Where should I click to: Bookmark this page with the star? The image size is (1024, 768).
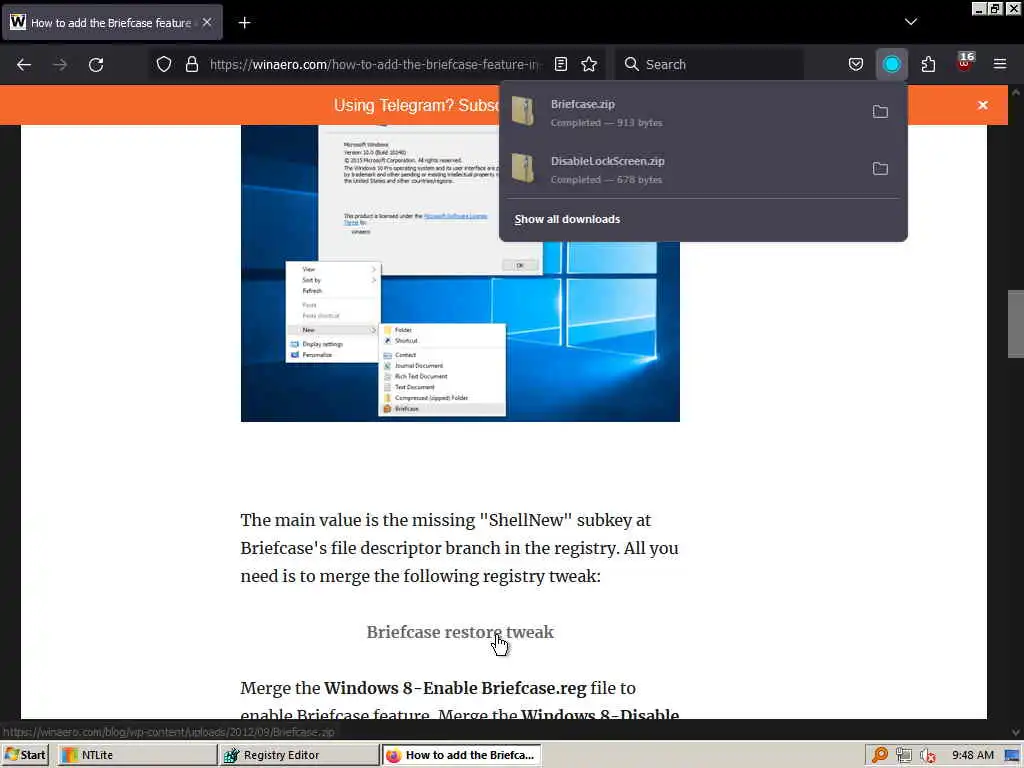(589, 64)
